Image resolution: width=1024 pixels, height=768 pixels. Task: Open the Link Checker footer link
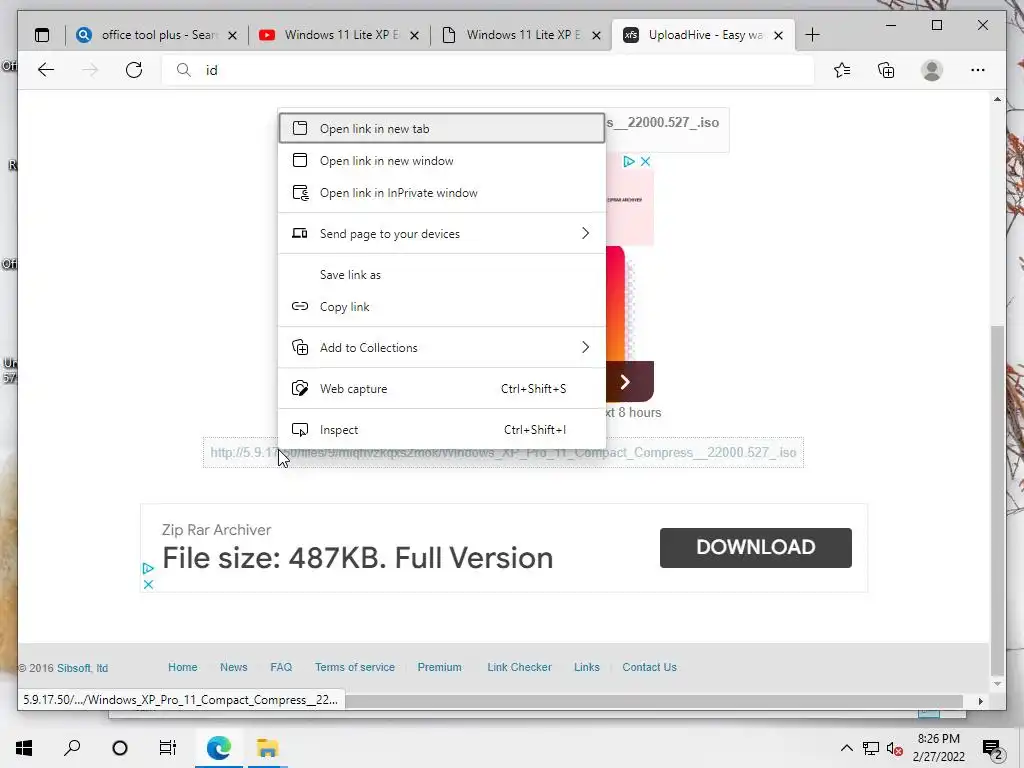[519, 667]
